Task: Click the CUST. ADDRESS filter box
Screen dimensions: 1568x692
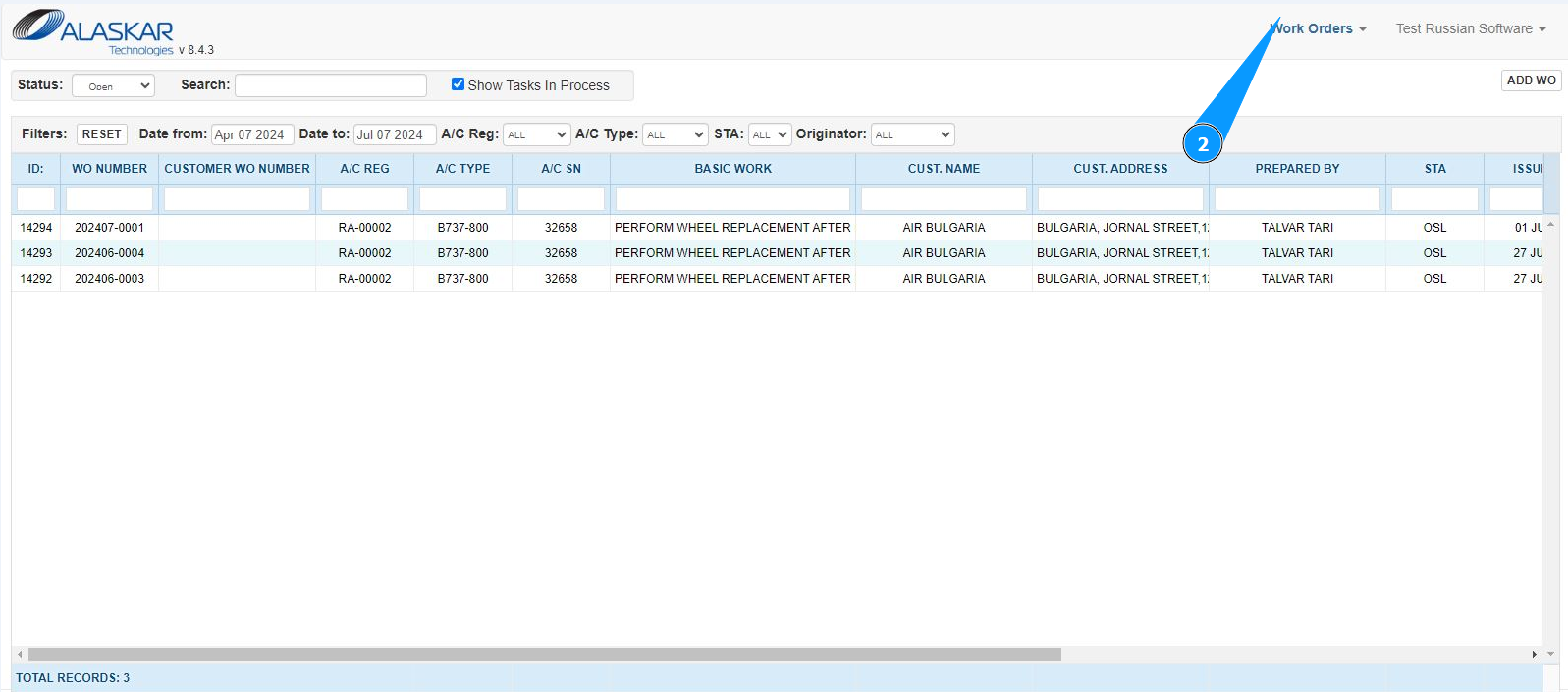Action: tap(1121, 199)
